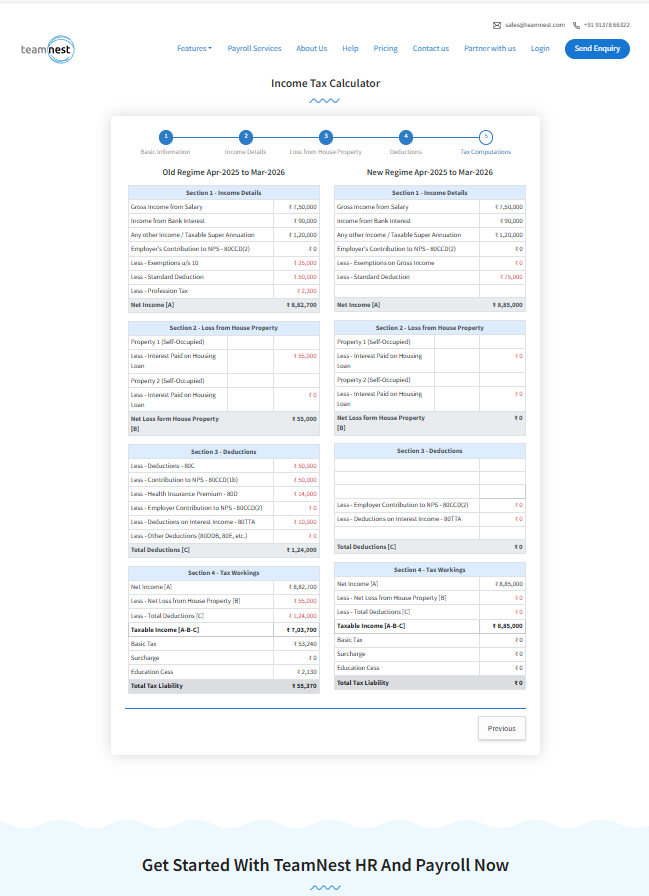Viewport: 649px width, 896px height.
Task: Click the TeamNest logo
Action: click(47, 48)
